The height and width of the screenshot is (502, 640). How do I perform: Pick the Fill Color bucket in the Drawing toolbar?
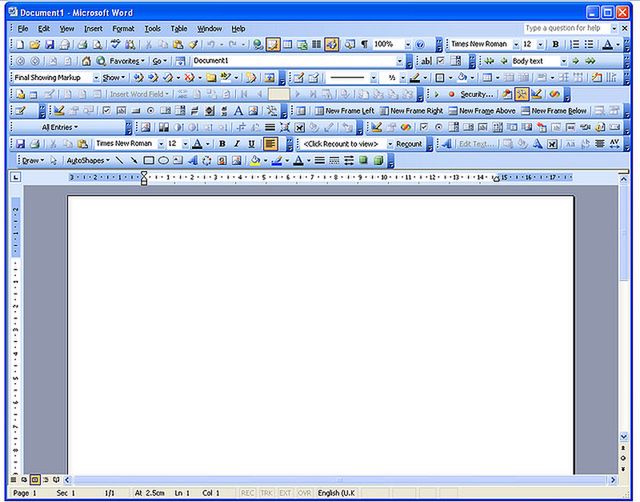[x=255, y=161]
